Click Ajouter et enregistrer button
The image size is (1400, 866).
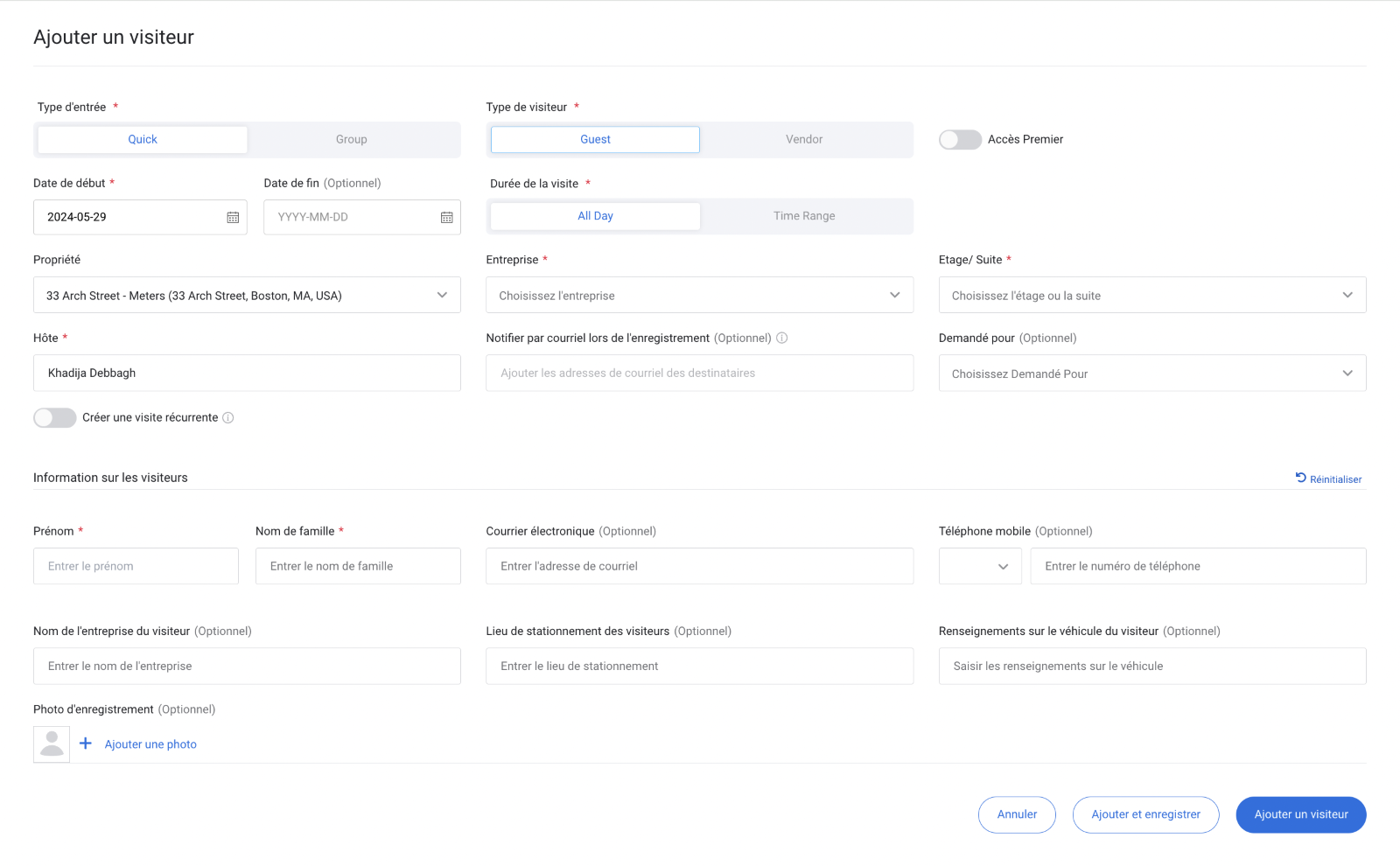point(1145,814)
